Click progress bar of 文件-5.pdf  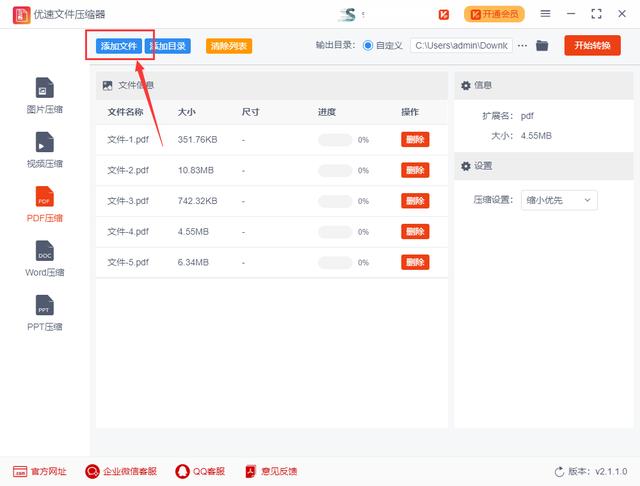click(x=335, y=262)
